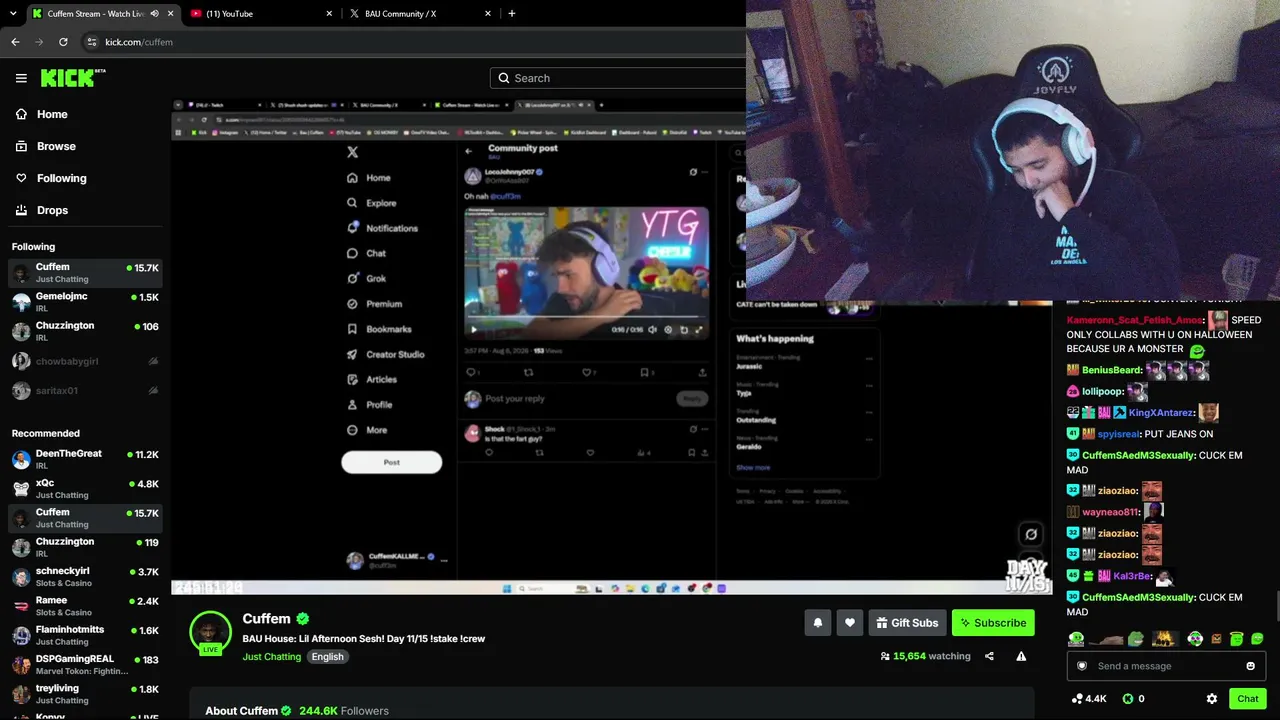The width and height of the screenshot is (1280, 720).
Task: Switch to the BAU Community / X tab
Action: click(420, 14)
